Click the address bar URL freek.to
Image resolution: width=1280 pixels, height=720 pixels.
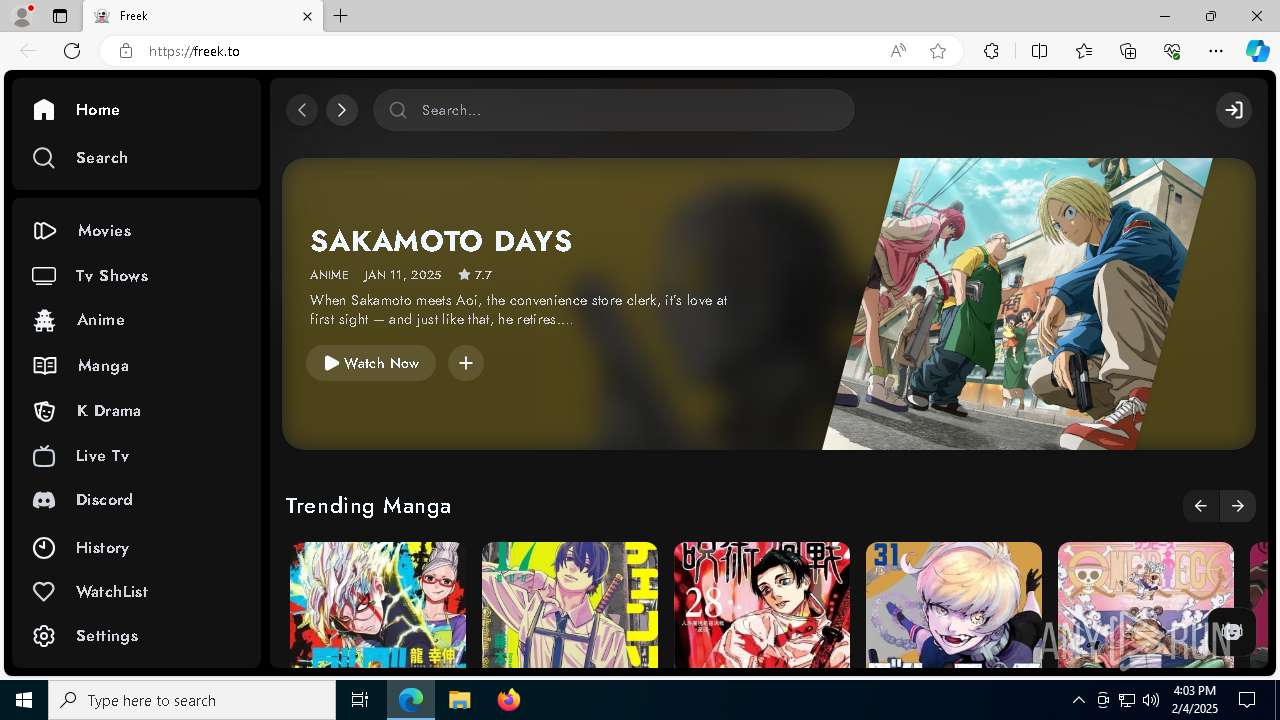point(194,51)
